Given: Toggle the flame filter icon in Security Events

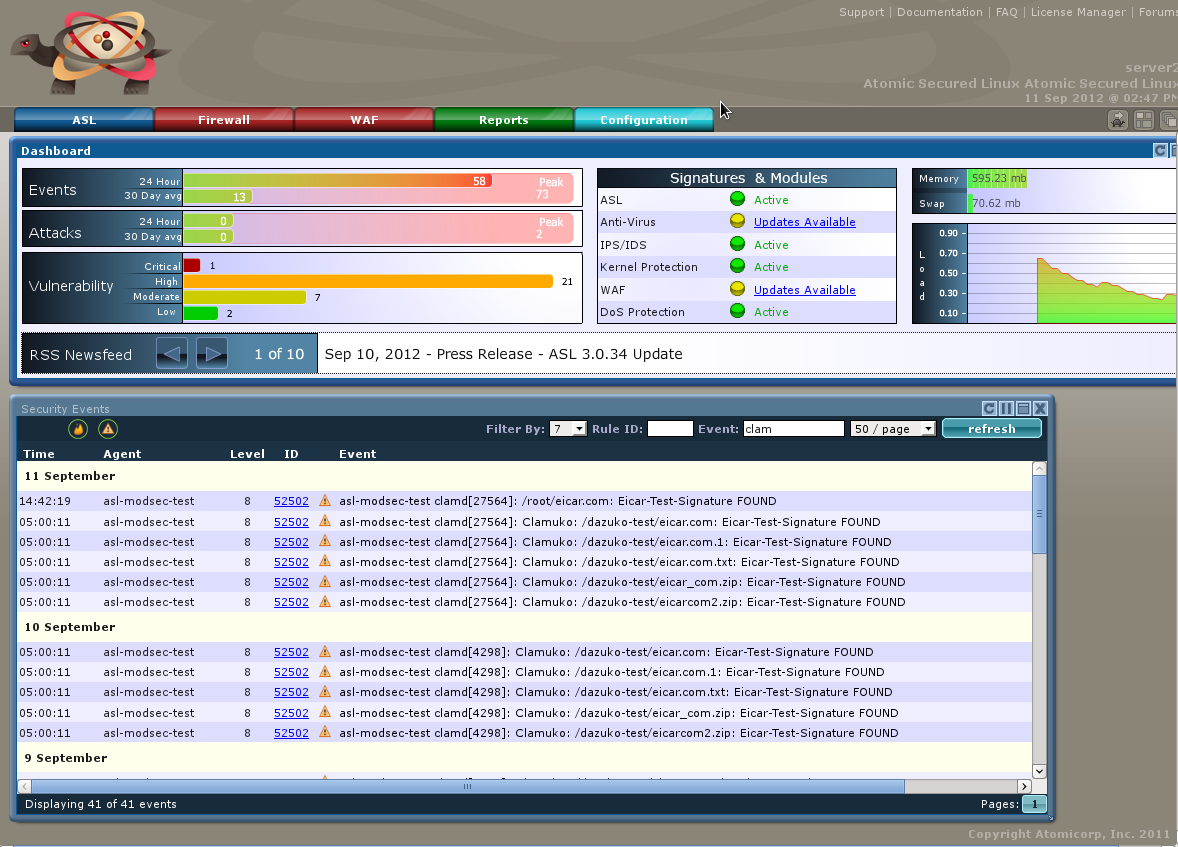Looking at the screenshot, I should 78,428.
